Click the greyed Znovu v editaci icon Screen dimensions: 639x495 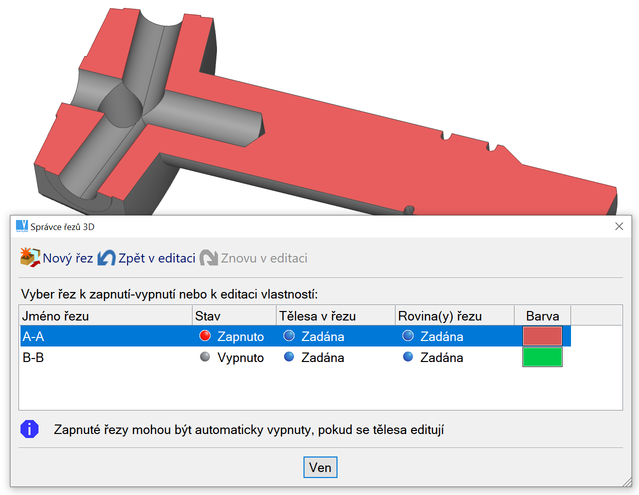209,258
